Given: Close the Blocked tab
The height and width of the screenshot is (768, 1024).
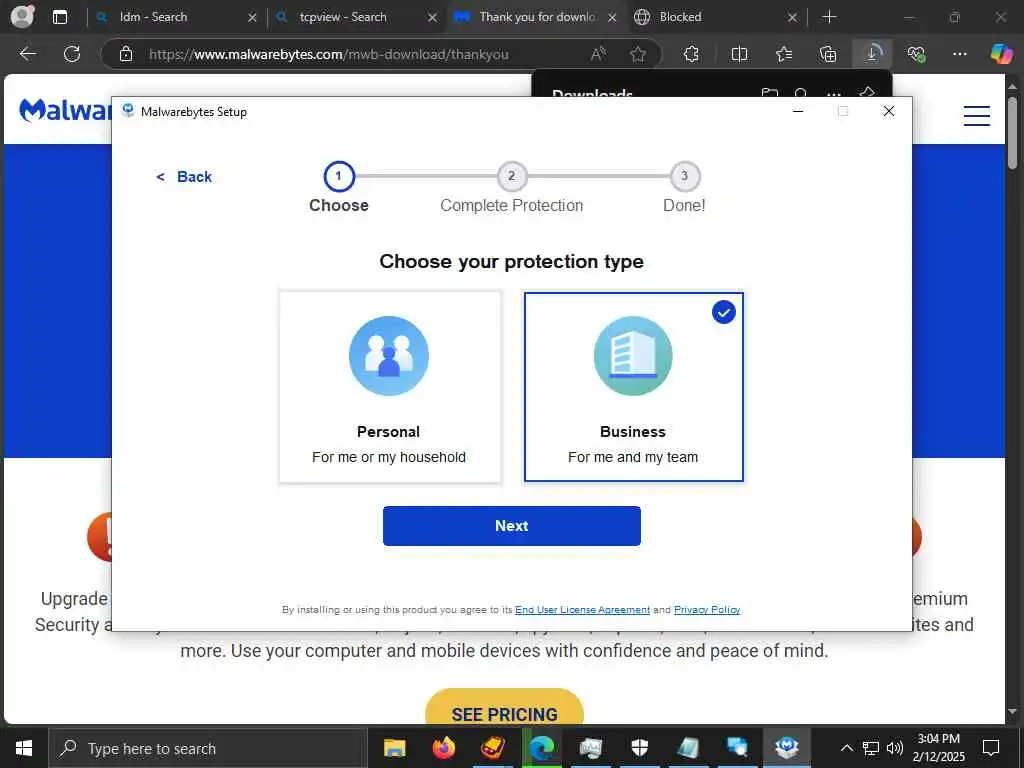Looking at the screenshot, I should pos(792,18).
